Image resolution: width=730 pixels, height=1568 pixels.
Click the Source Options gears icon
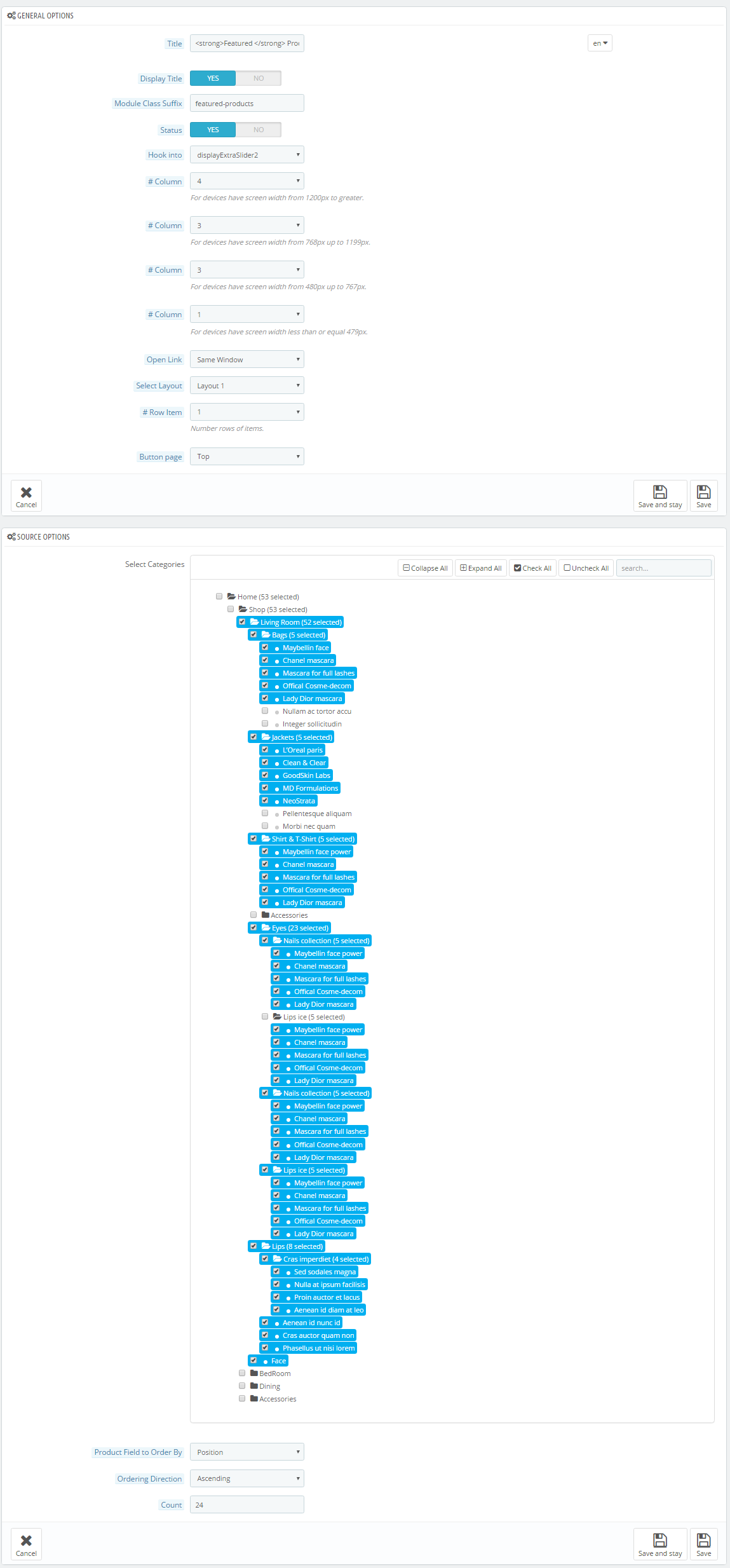(x=11, y=536)
